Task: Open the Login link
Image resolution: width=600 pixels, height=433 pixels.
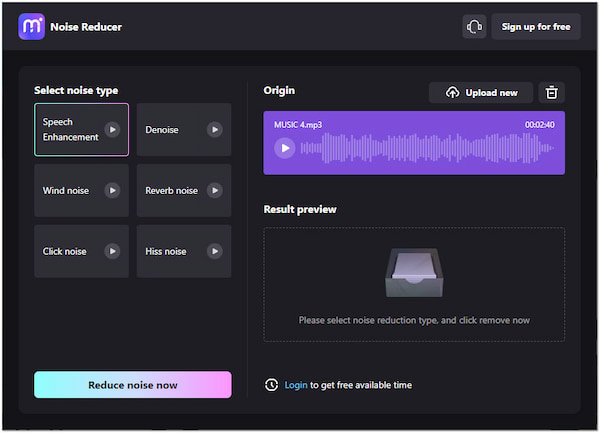Action: click(x=296, y=385)
